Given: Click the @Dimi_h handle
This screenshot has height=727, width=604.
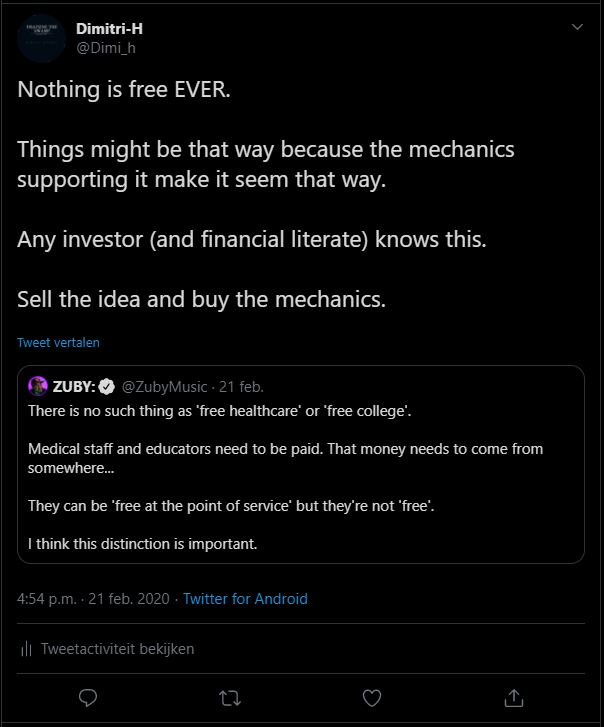Looking at the screenshot, I should 106,48.
